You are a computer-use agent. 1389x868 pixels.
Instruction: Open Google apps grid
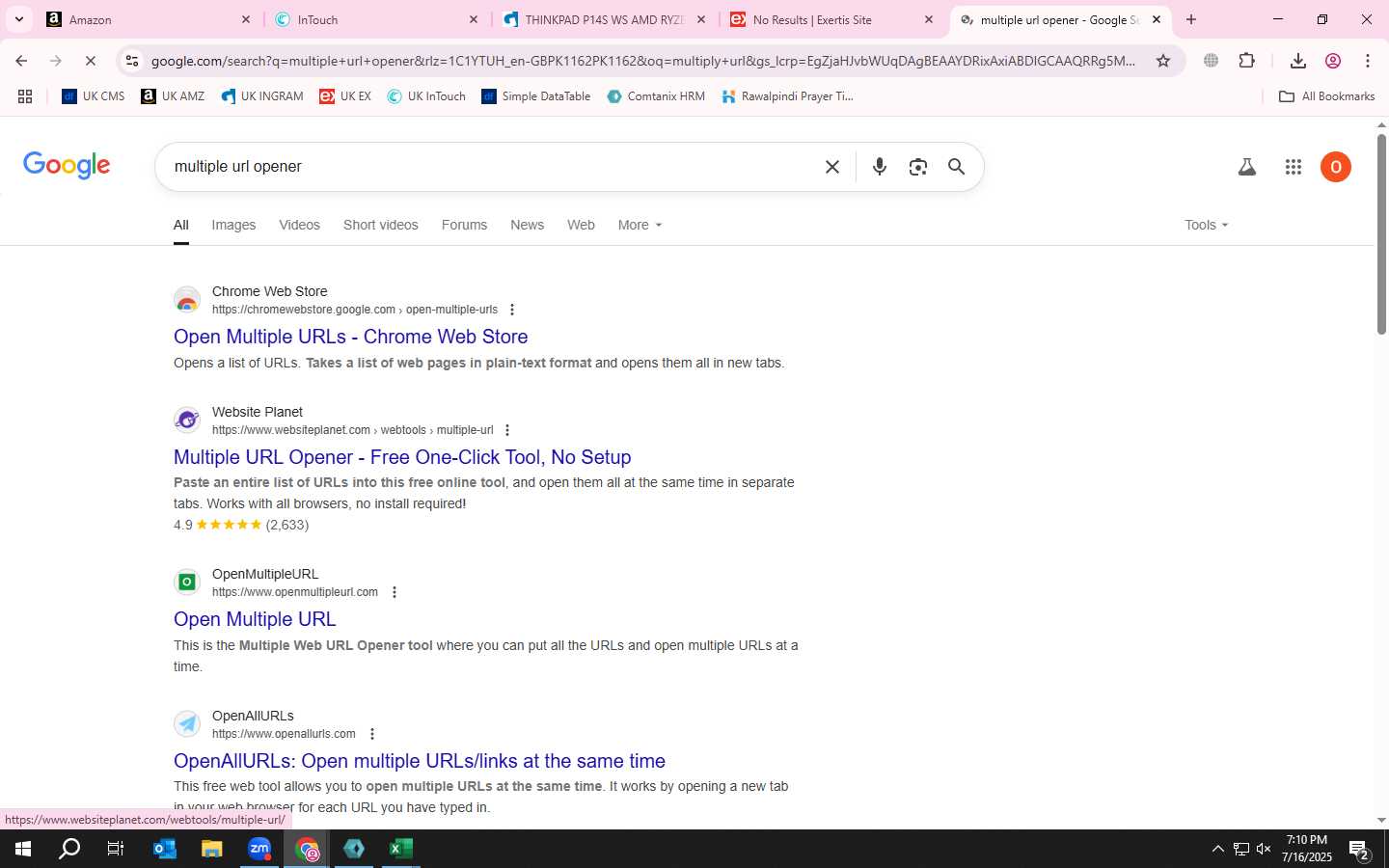click(1294, 167)
